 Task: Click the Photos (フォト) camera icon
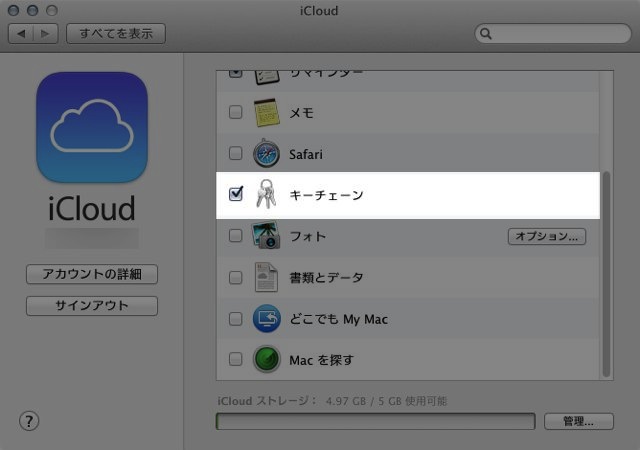[266, 235]
